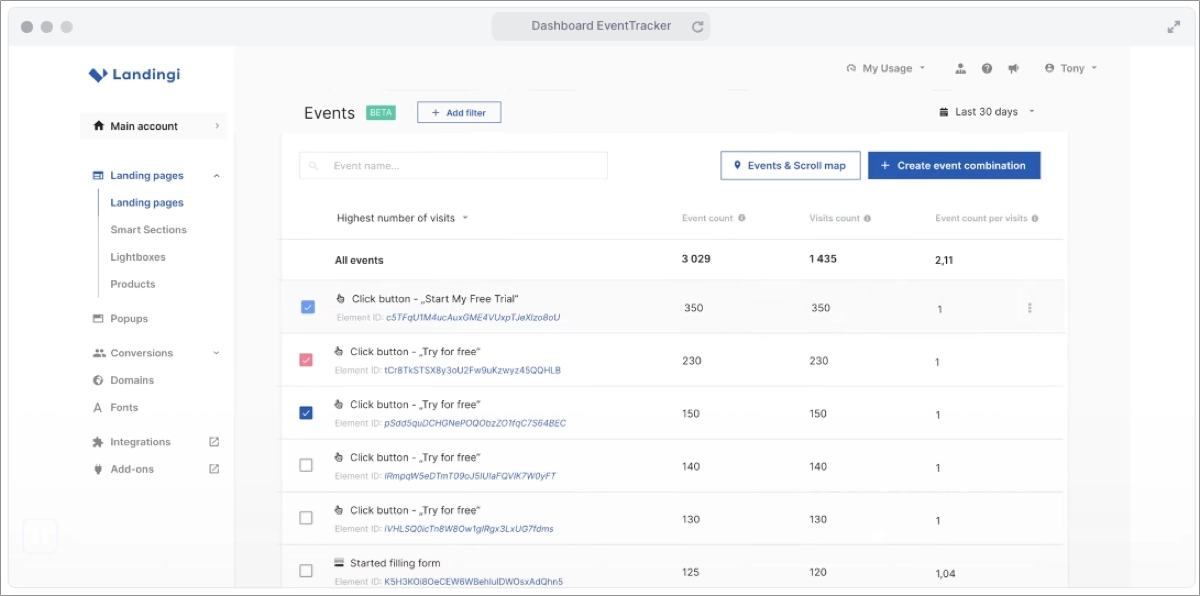Image resolution: width=1200 pixels, height=596 pixels.
Task: Enable the 'Started filling form' checkbox
Action: click(306, 570)
